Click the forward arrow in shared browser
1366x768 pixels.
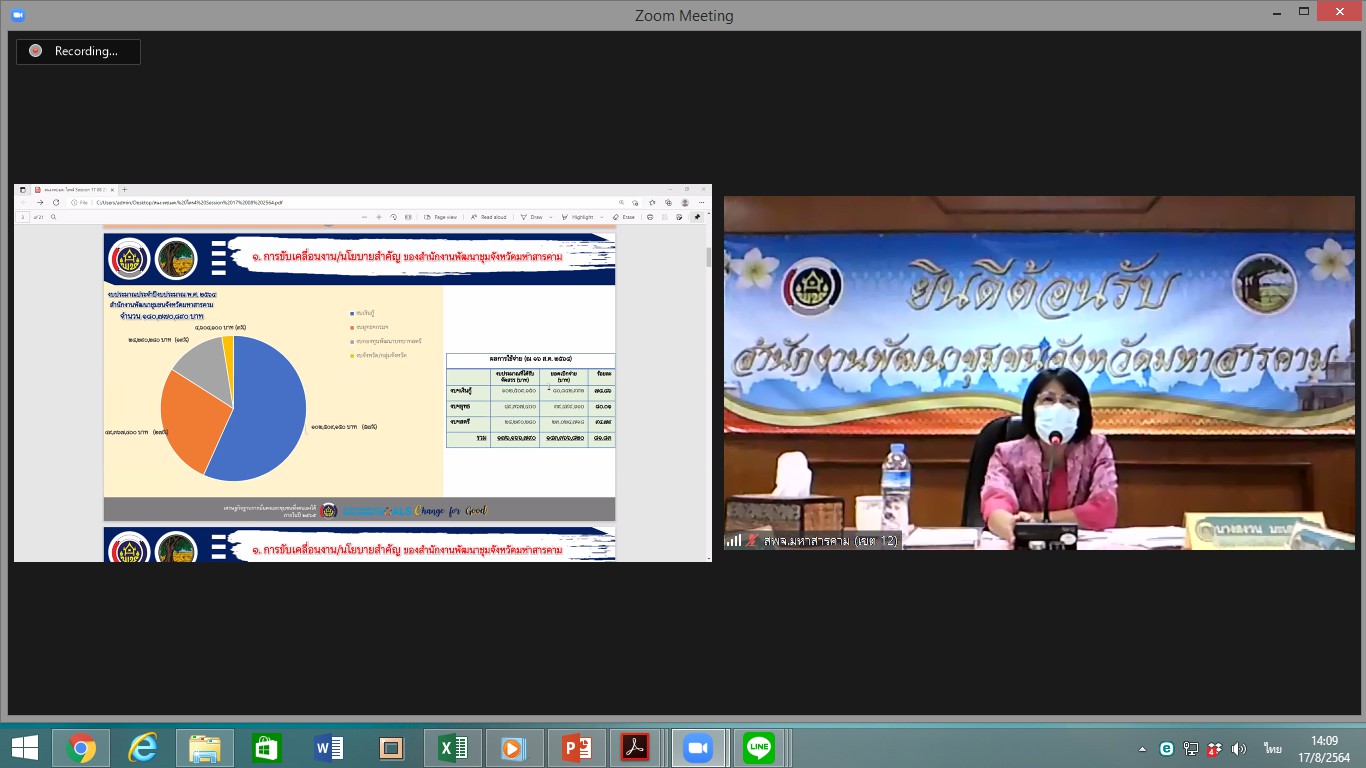pos(40,202)
